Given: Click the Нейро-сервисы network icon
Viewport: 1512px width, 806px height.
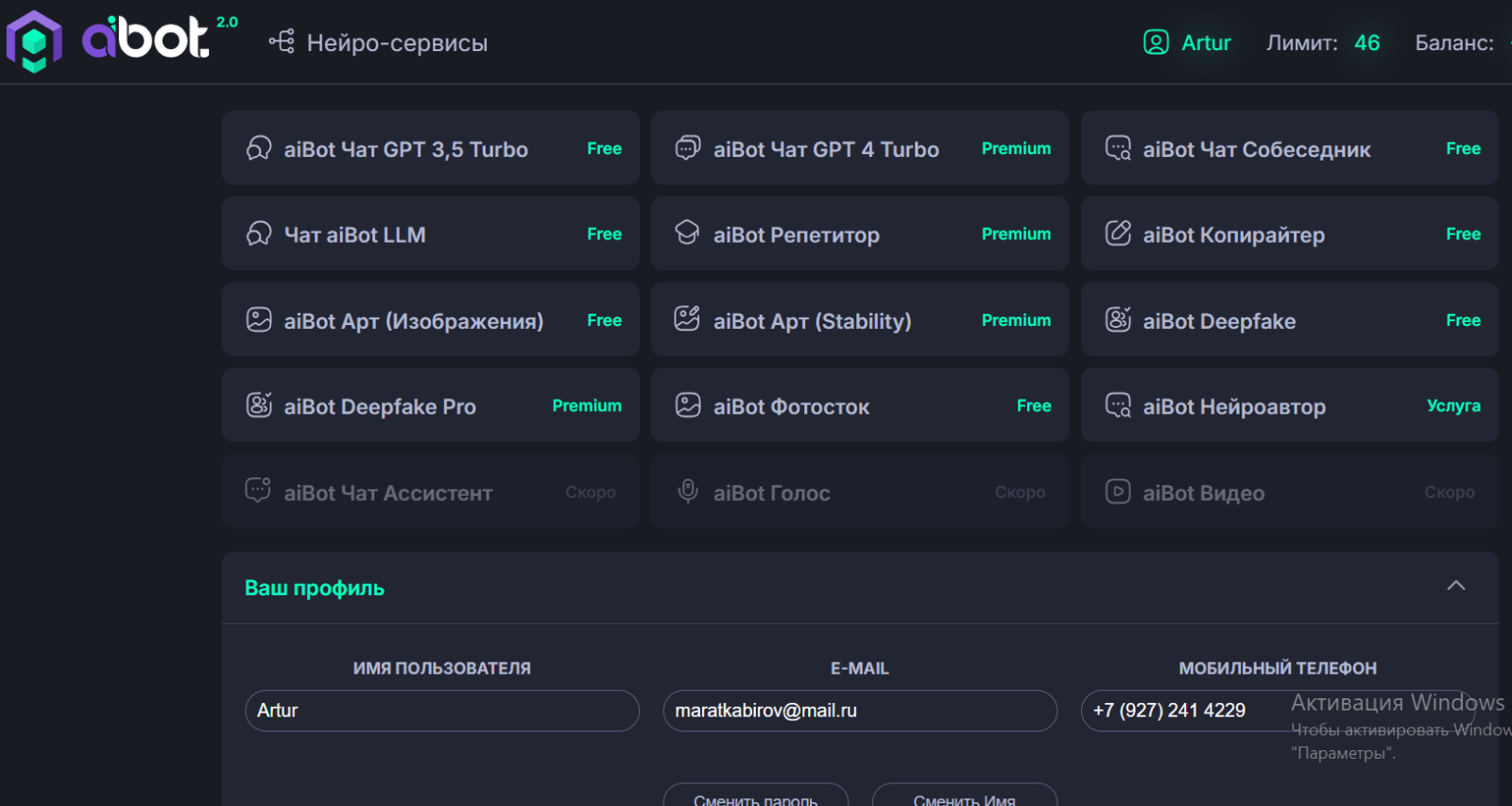Looking at the screenshot, I should pos(282,42).
